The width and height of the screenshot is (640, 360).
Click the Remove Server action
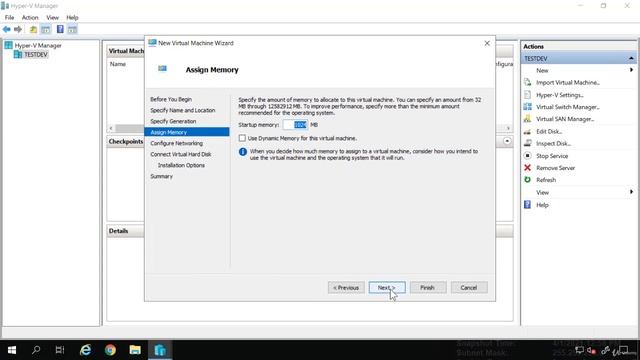[556, 168]
